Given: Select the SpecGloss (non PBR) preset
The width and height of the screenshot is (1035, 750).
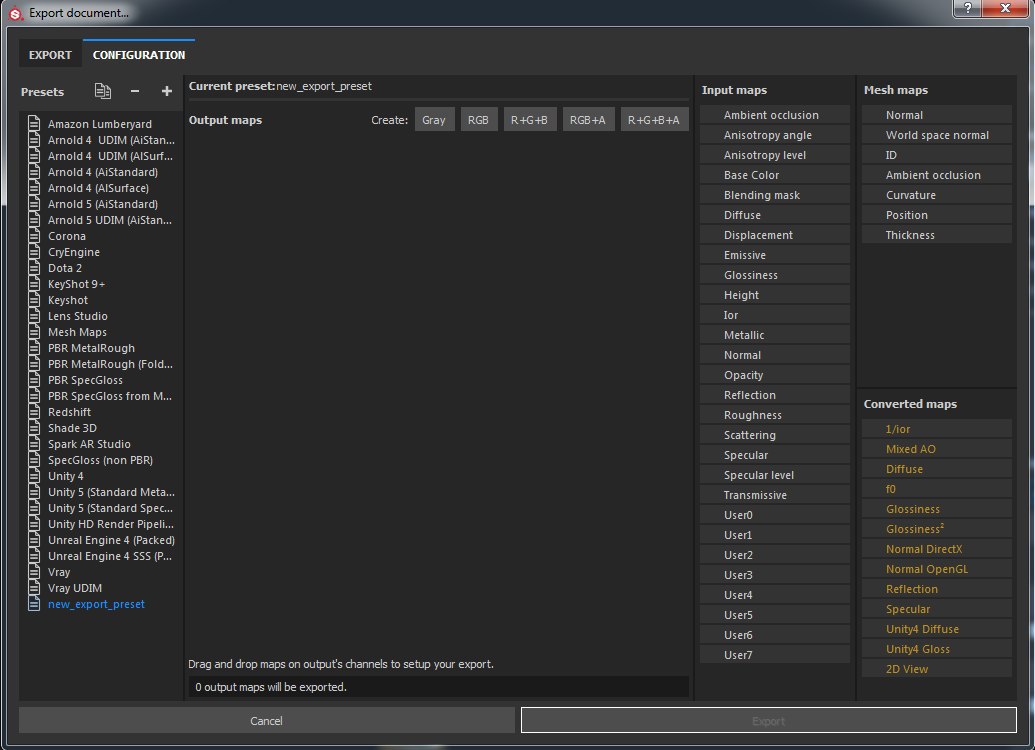Looking at the screenshot, I should point(102,460).
